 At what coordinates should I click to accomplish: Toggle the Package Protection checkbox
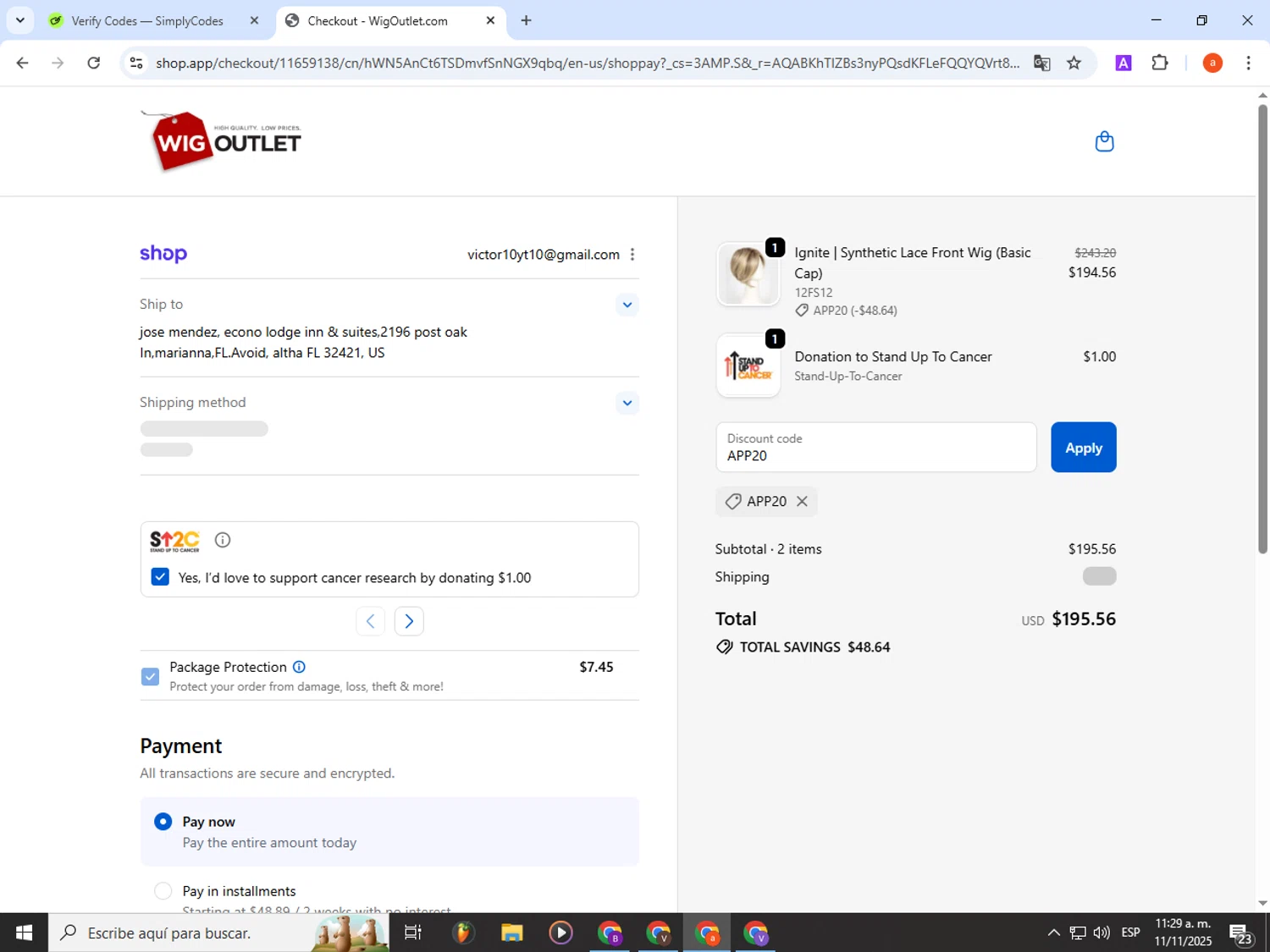tap(150, 676)
